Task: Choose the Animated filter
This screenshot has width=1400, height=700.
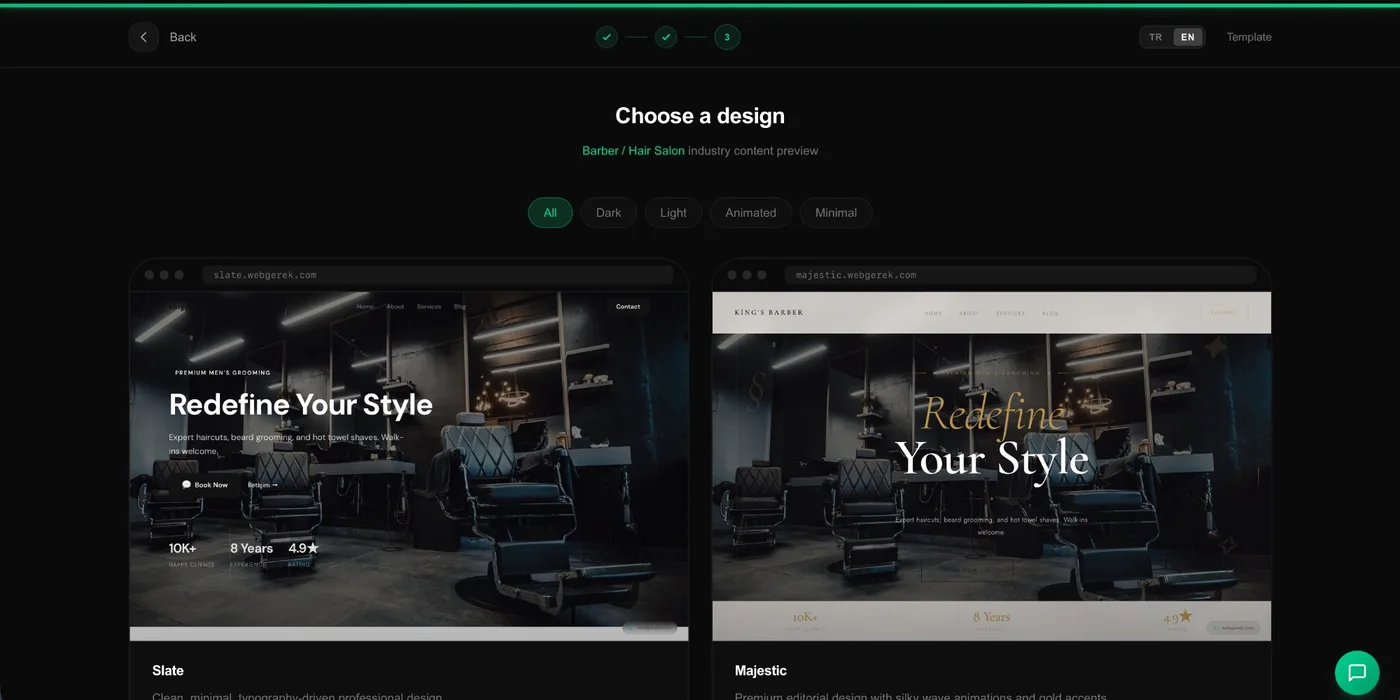Action: click(x=750, y=212)
